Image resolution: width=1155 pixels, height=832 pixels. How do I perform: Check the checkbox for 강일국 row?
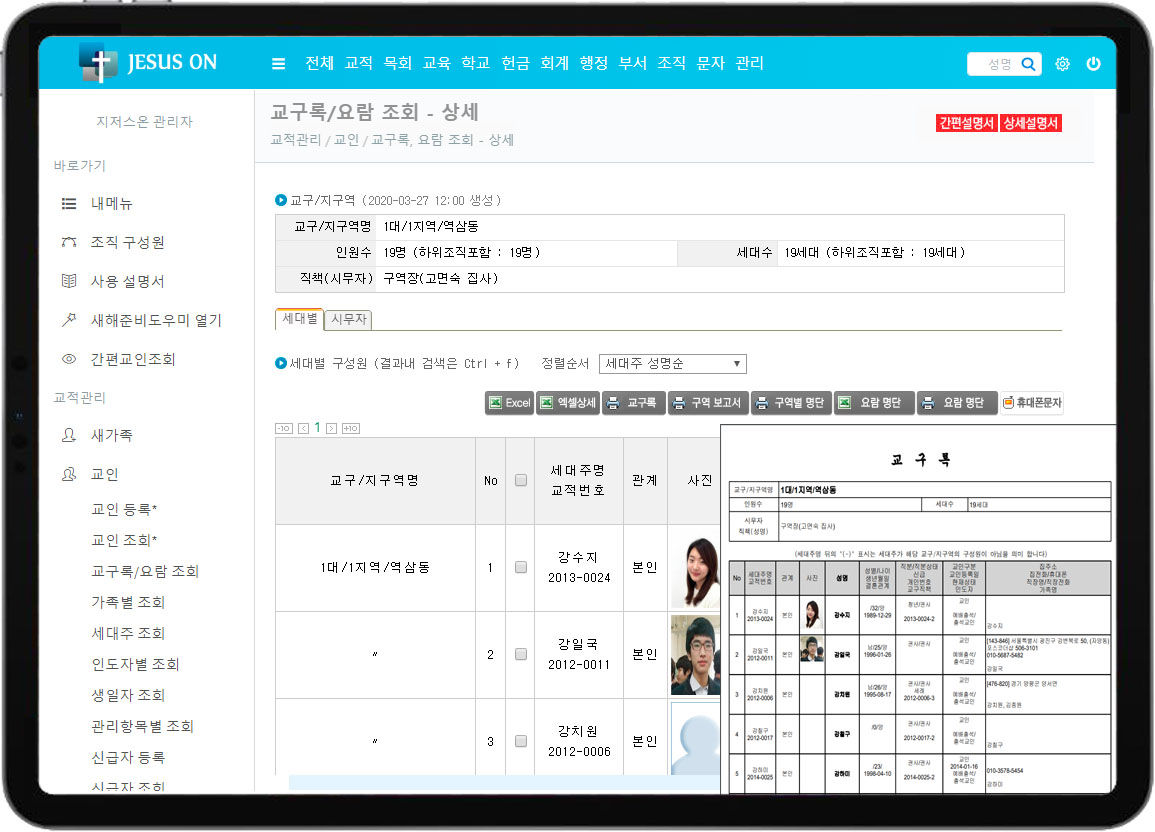point(521,654)
